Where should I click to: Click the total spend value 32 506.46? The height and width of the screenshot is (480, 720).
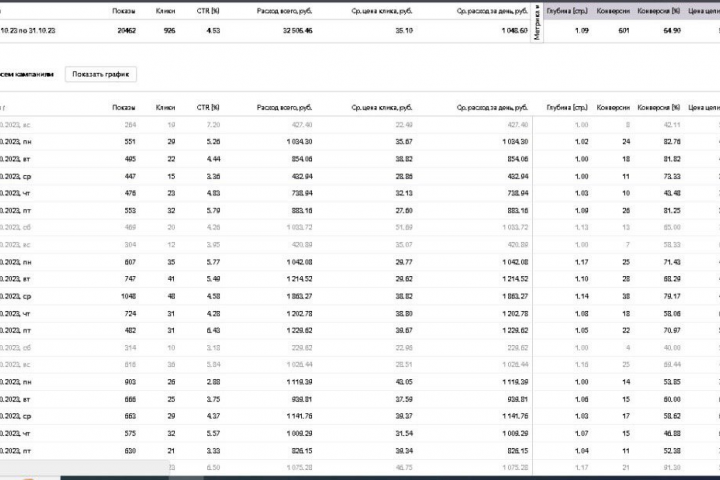tap(298, 31)
